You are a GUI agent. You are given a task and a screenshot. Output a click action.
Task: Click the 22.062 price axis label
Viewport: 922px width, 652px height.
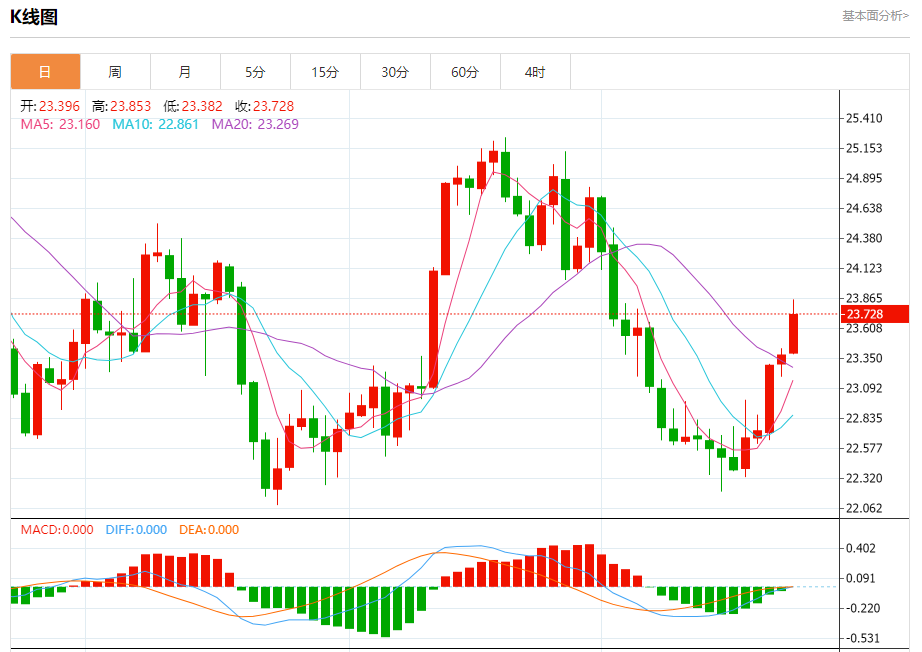point(864,508)
